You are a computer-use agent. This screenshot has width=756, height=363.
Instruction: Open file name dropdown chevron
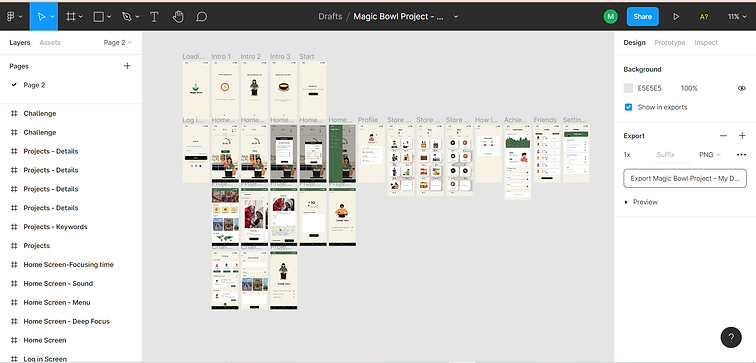coord(456,16)
